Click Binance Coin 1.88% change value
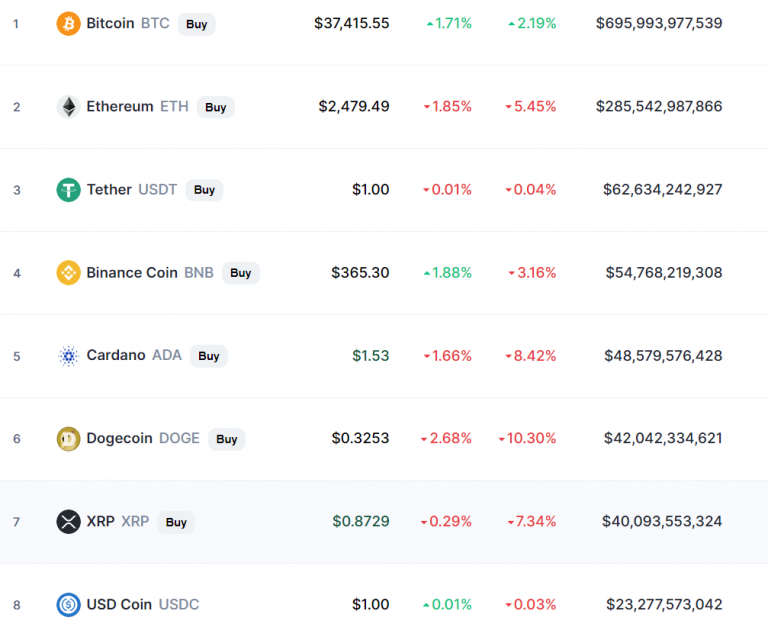This screenshot has height=627, width=768. [x=448, y=272]
